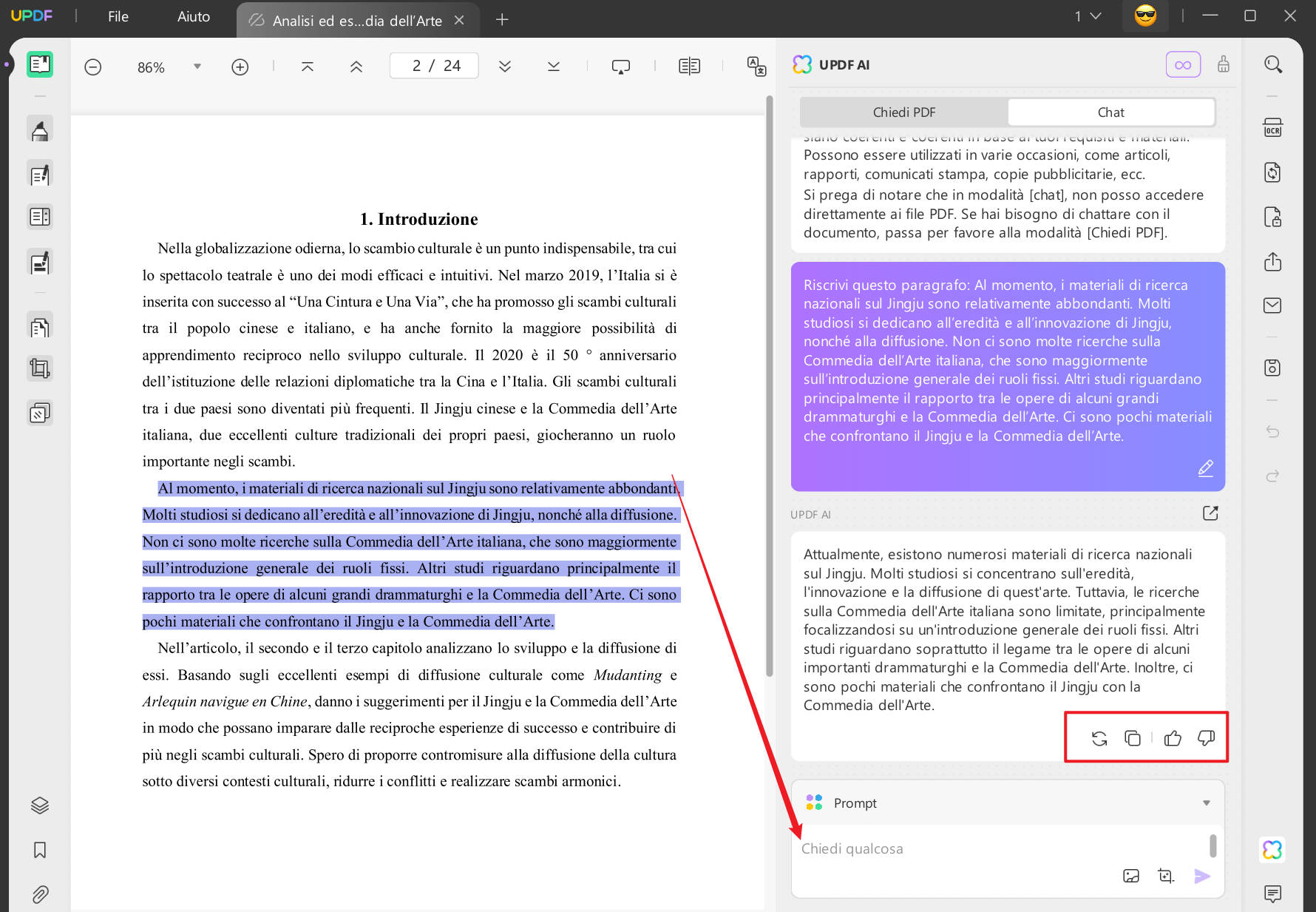
Task: Open the Reader mode icon in left sidebar
Action: [40, 65]
